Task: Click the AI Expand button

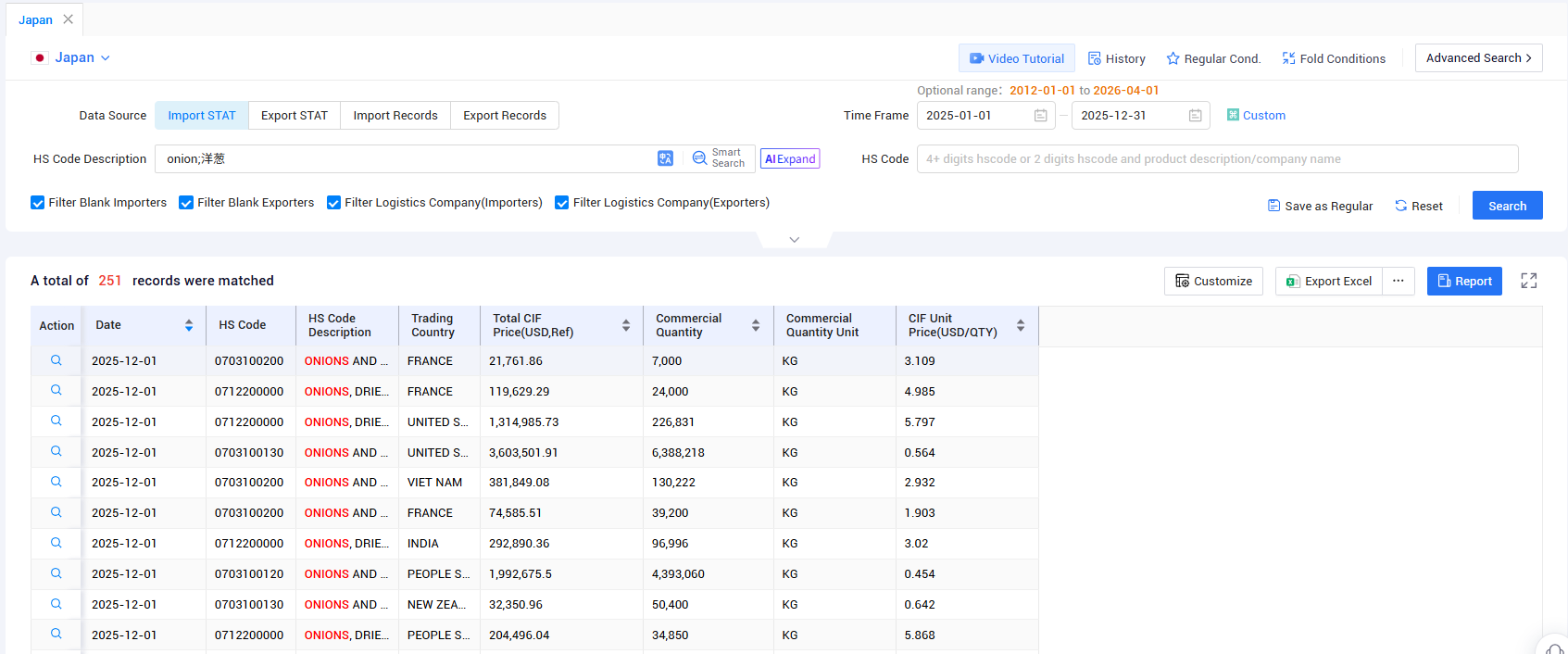Action: click(790, 158)
